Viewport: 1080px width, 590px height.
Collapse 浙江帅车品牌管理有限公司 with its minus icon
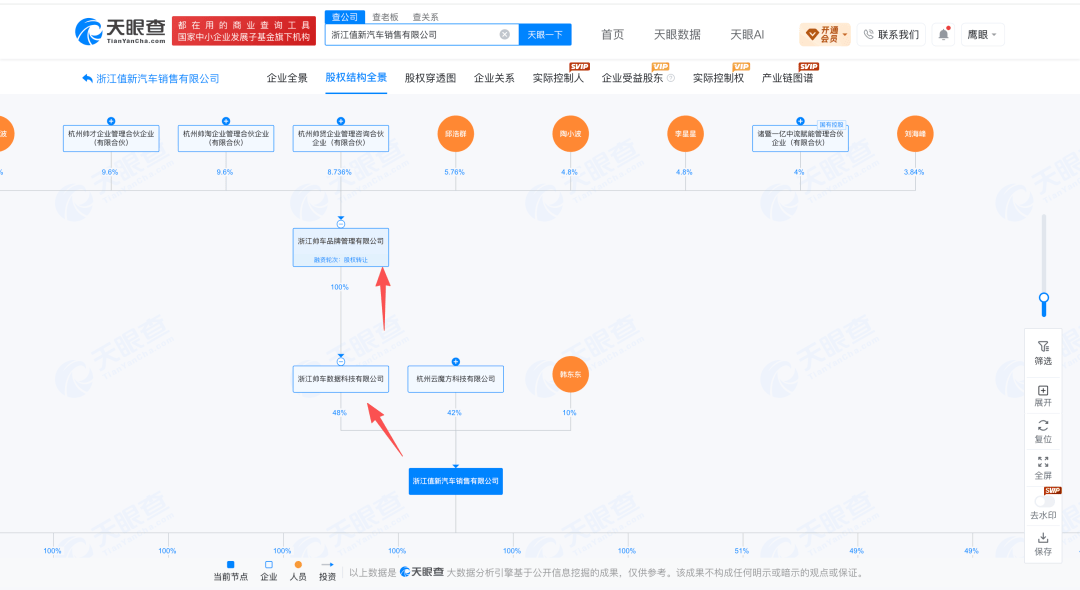click(340, 224)
